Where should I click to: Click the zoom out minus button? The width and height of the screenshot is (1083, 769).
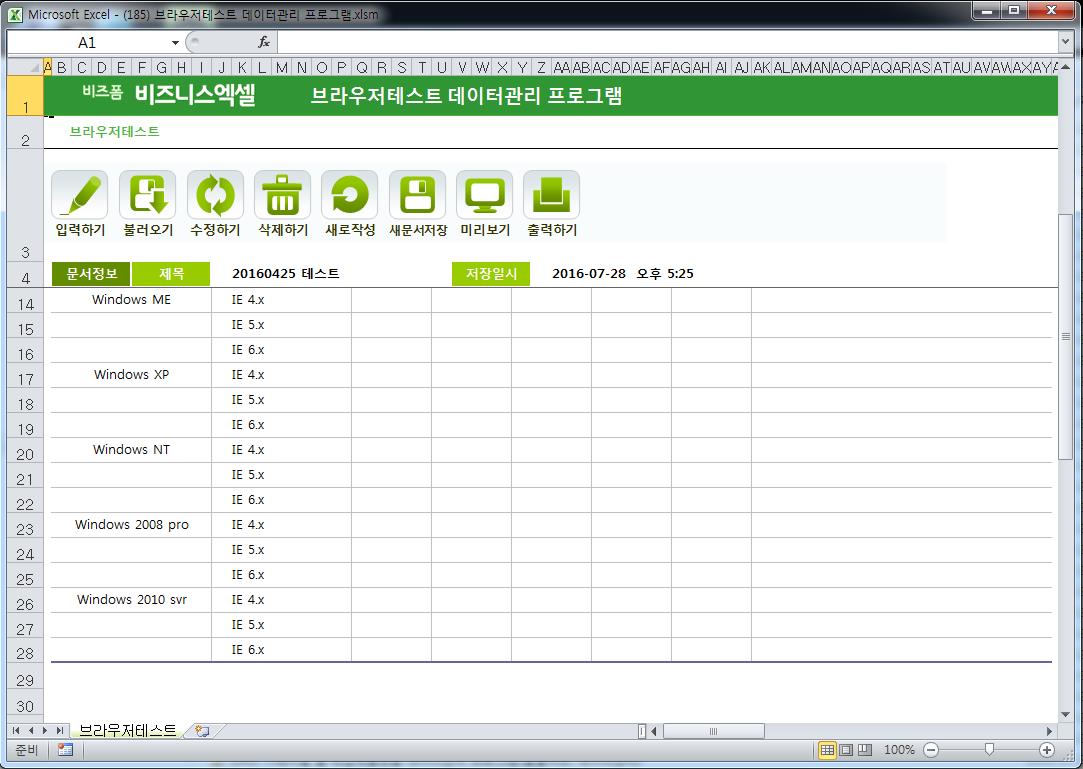point(931,750)
